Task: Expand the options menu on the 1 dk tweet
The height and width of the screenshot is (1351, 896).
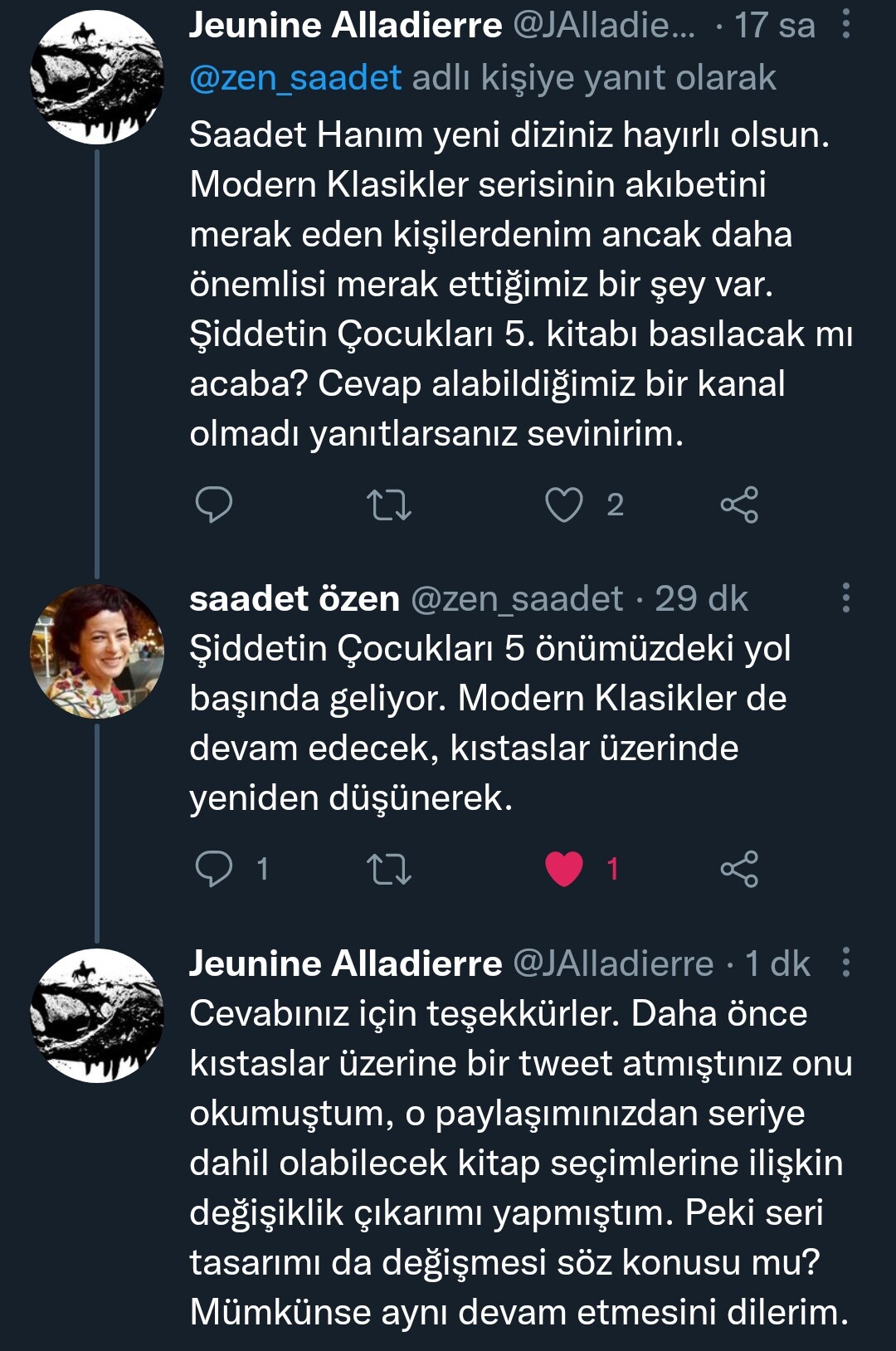Action: 845,963
